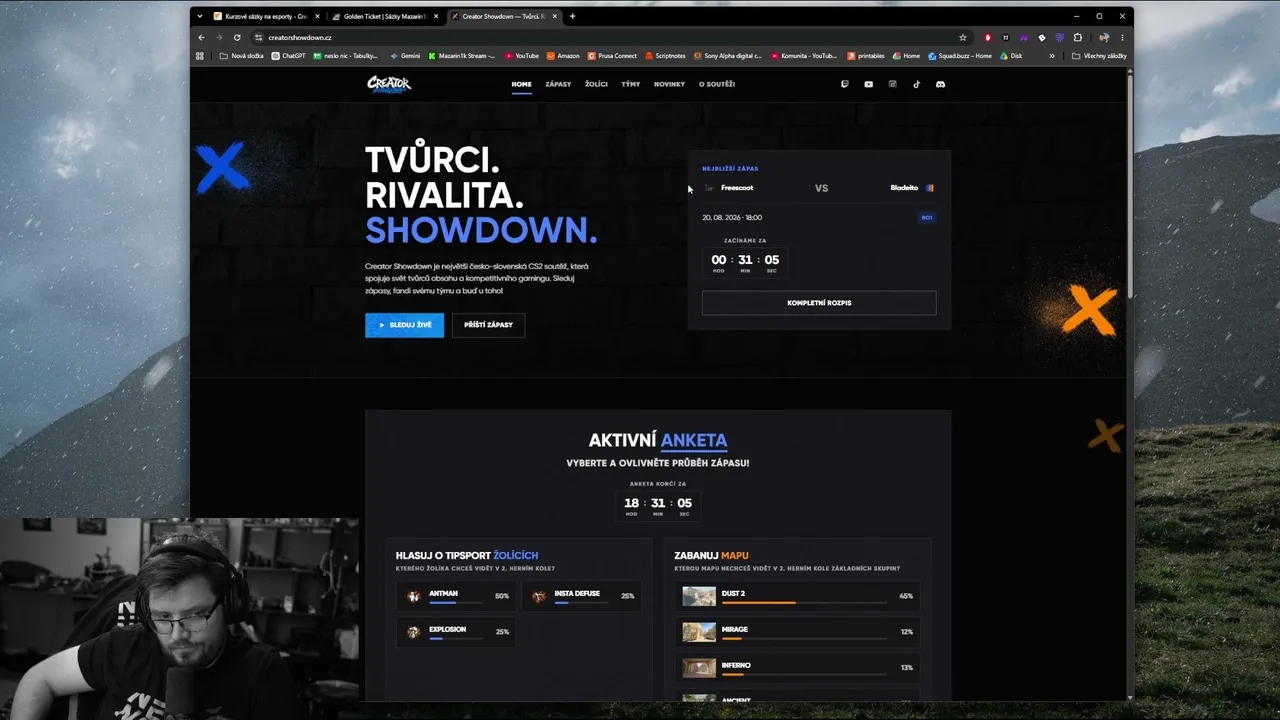
Task: Click the Mirage vote progress bar
Action: 804,638
